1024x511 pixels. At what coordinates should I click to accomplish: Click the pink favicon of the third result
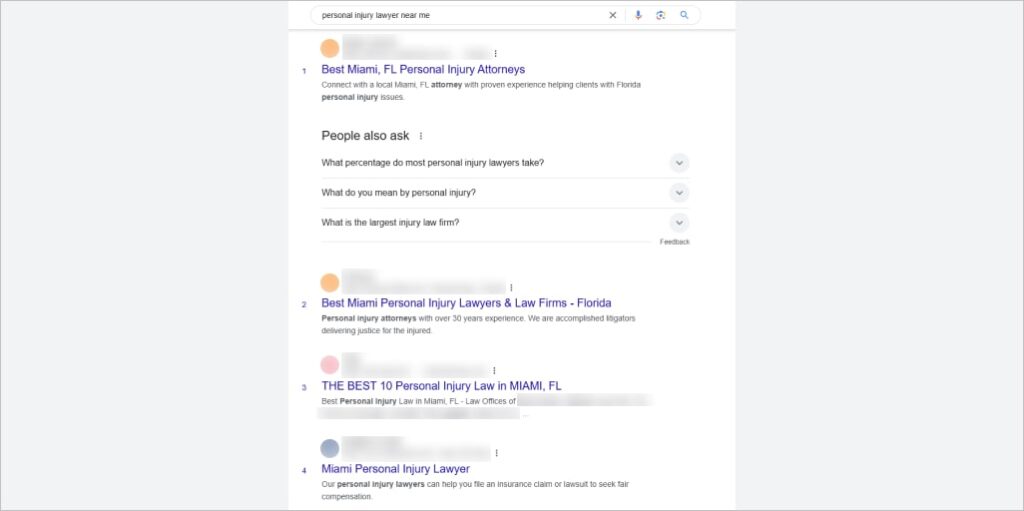pos(330,365)
